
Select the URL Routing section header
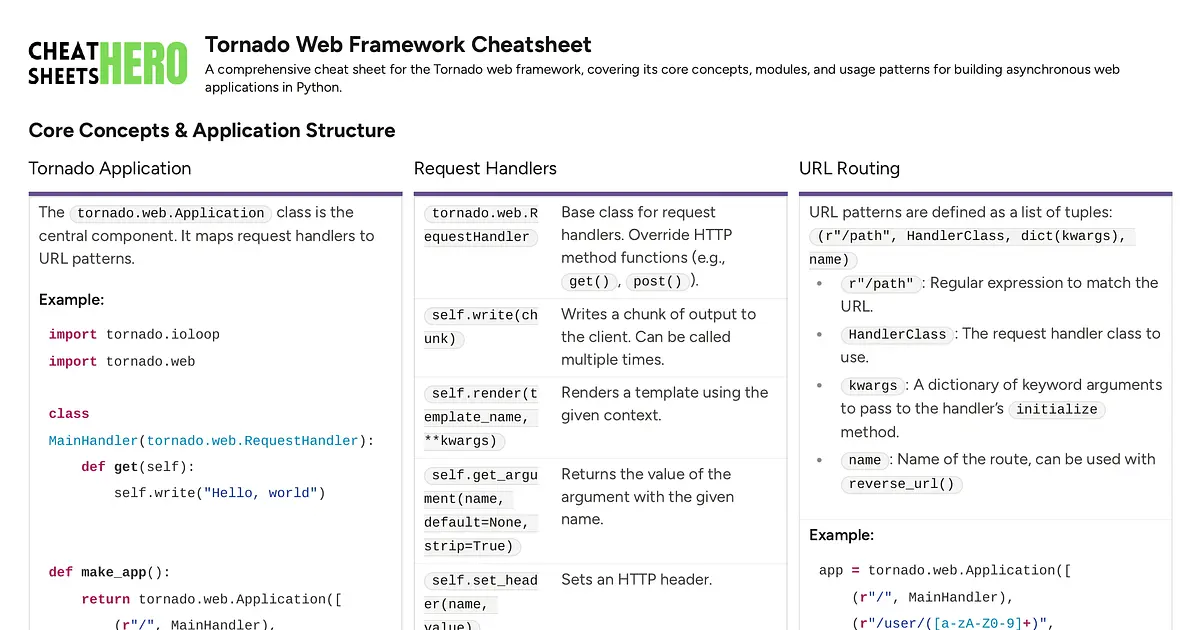click(x=849, y=169)
